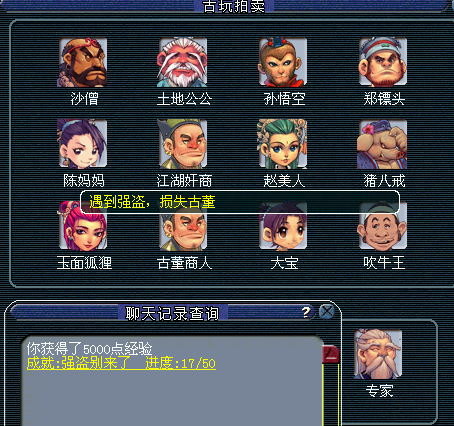
Task: Choose the 土地公公 portrait
Action: click(x=183, y=62)
